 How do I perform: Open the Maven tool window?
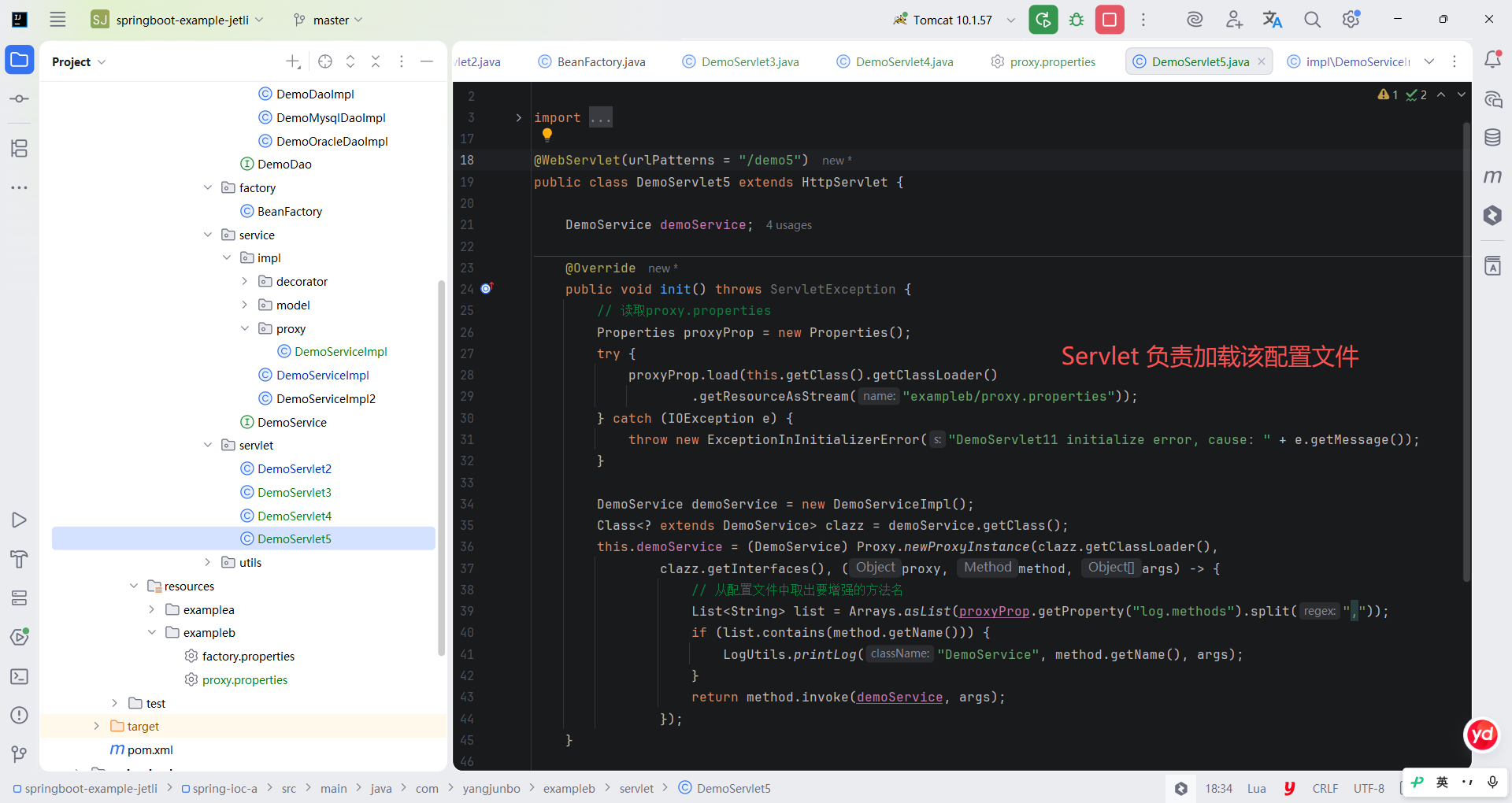pos(1492,176)
